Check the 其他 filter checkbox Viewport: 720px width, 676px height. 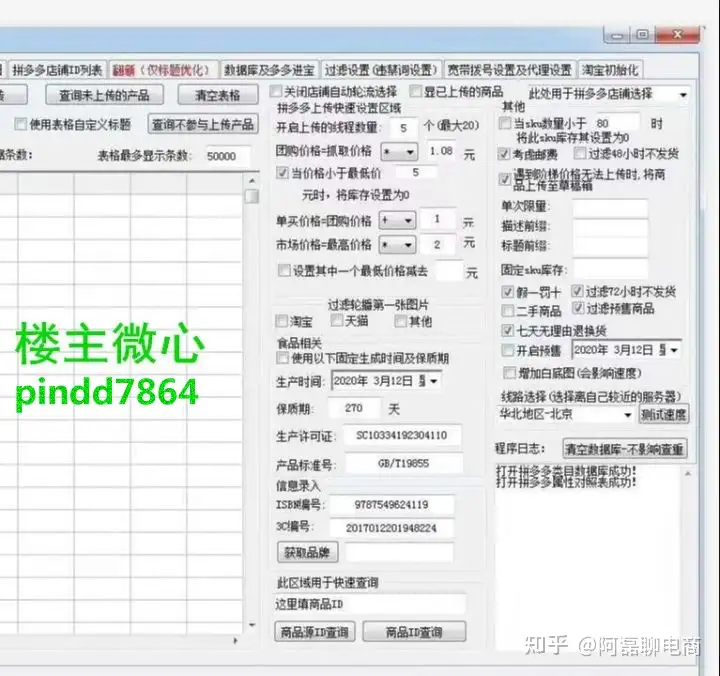tap(400, 321)
